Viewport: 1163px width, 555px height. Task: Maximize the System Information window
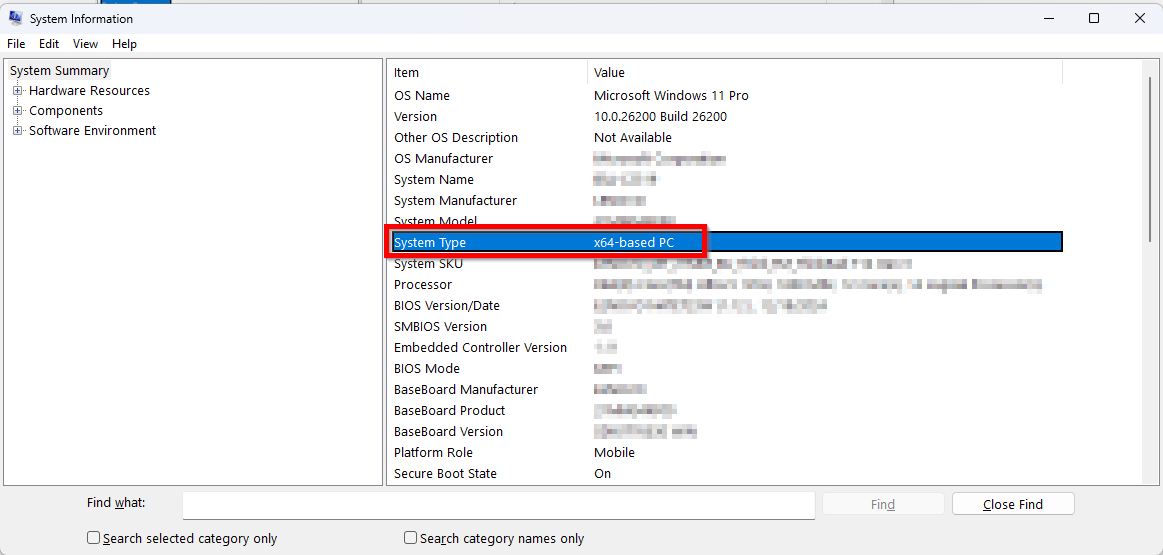1094,18
